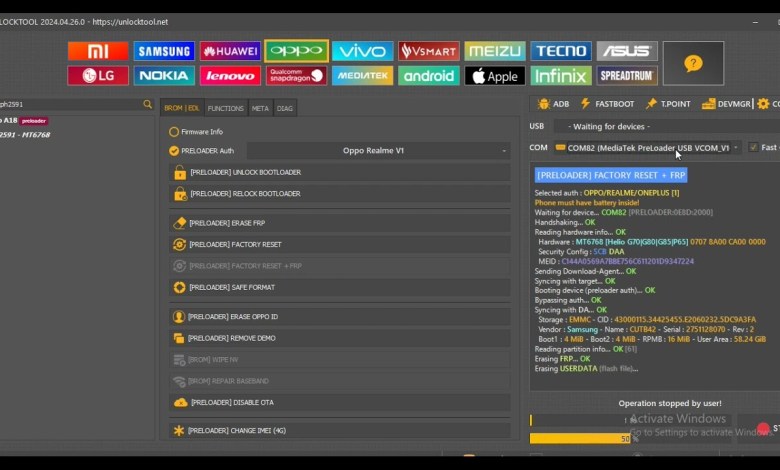This screenshot has height=470, width=780.
Task: Pick the MediaTek brand tile
Action: (363, 76)
